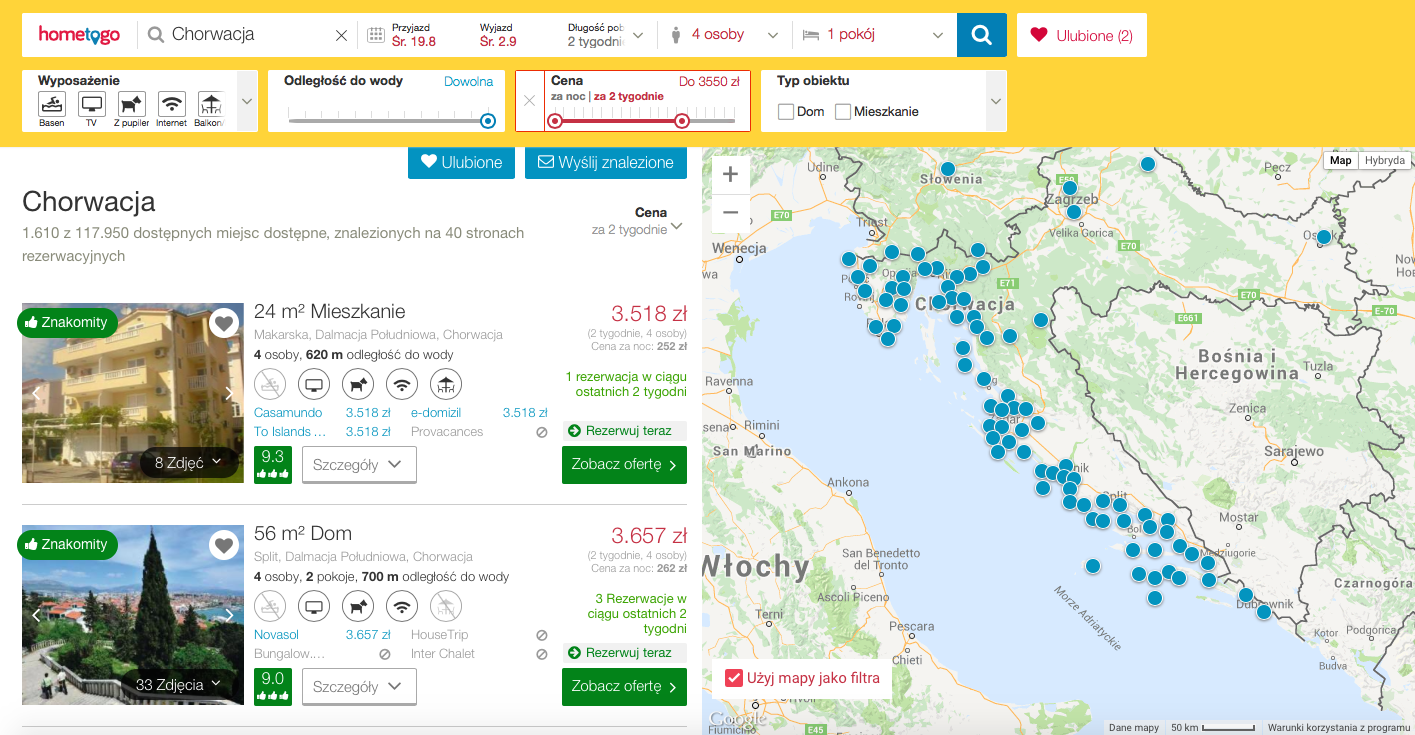The height and width of the screenshot is (735, 1415).
Task: Click the distance to water slider handle
Action: 487,121
